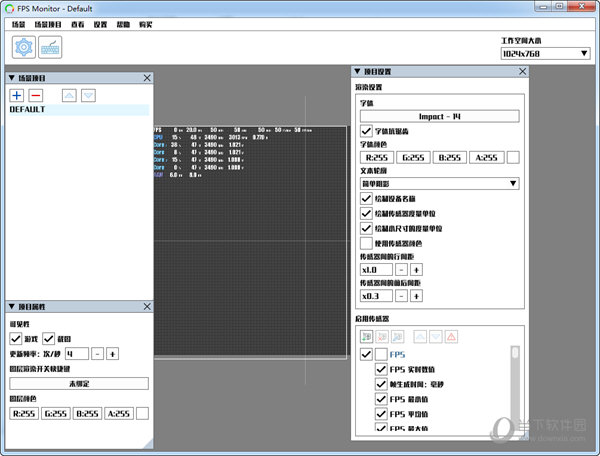Screen dimensions: 600x456
Task: Open the workspace size 1024x768 dropdown
Action: [x=545, y=54]
